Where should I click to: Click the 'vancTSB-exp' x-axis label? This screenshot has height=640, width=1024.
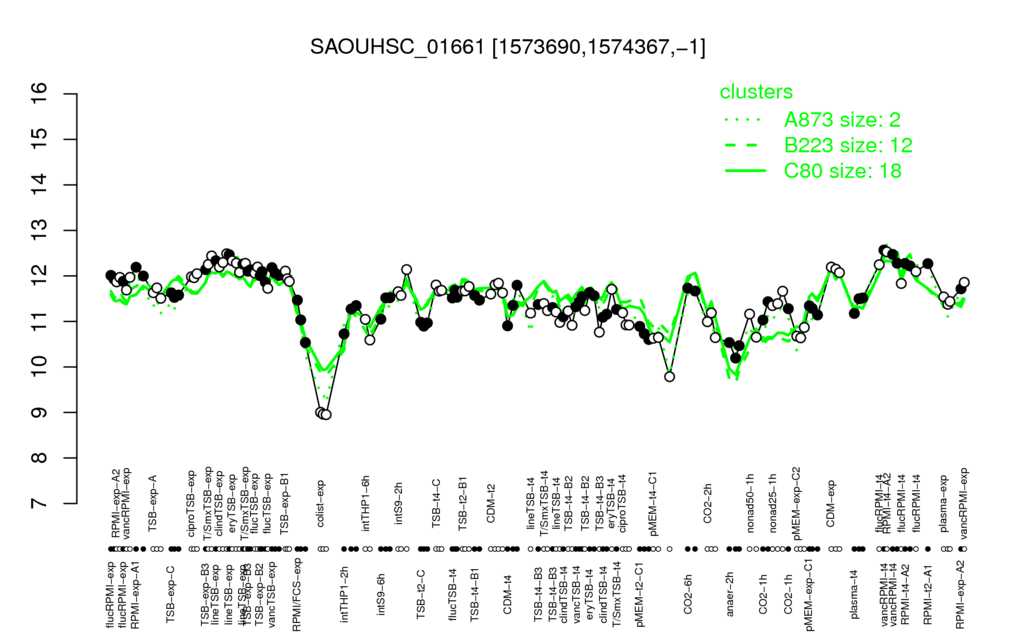click(x=272, y=595)
